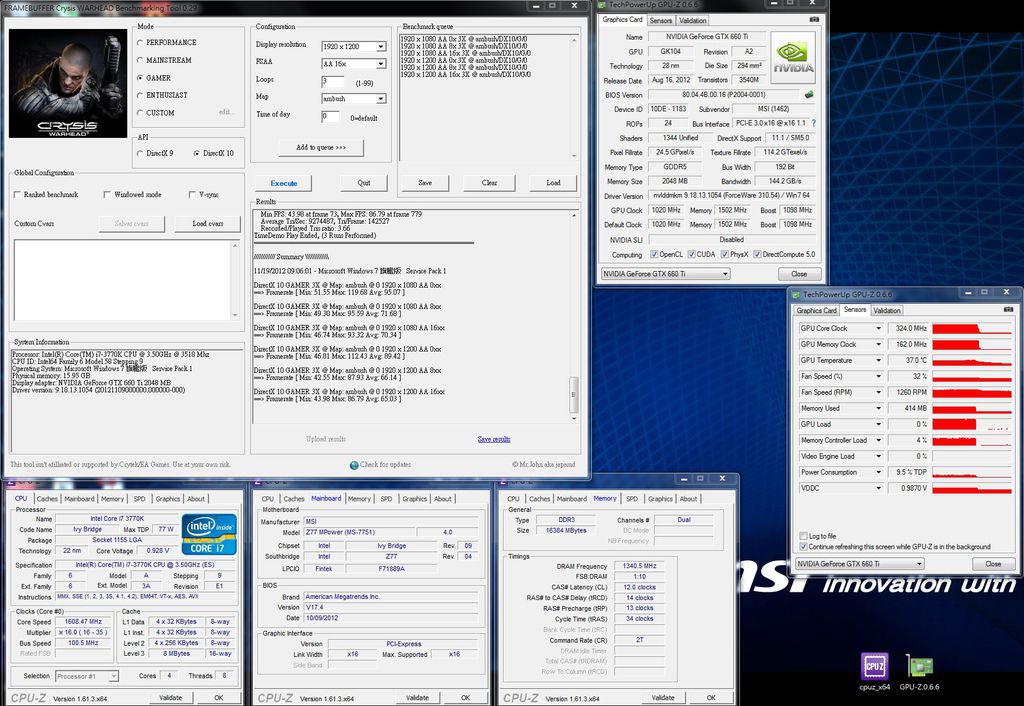The height and width of the screenshot is (706, 1024).
Task: Click the Load cvars button
Action: (x=208, y=223)
